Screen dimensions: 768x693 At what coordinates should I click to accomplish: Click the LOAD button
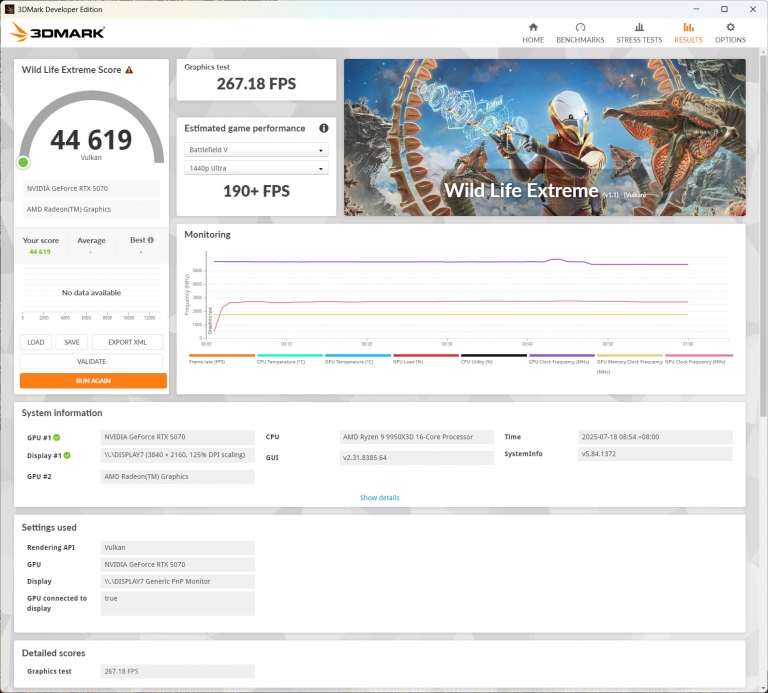click(x=36, y=342)
